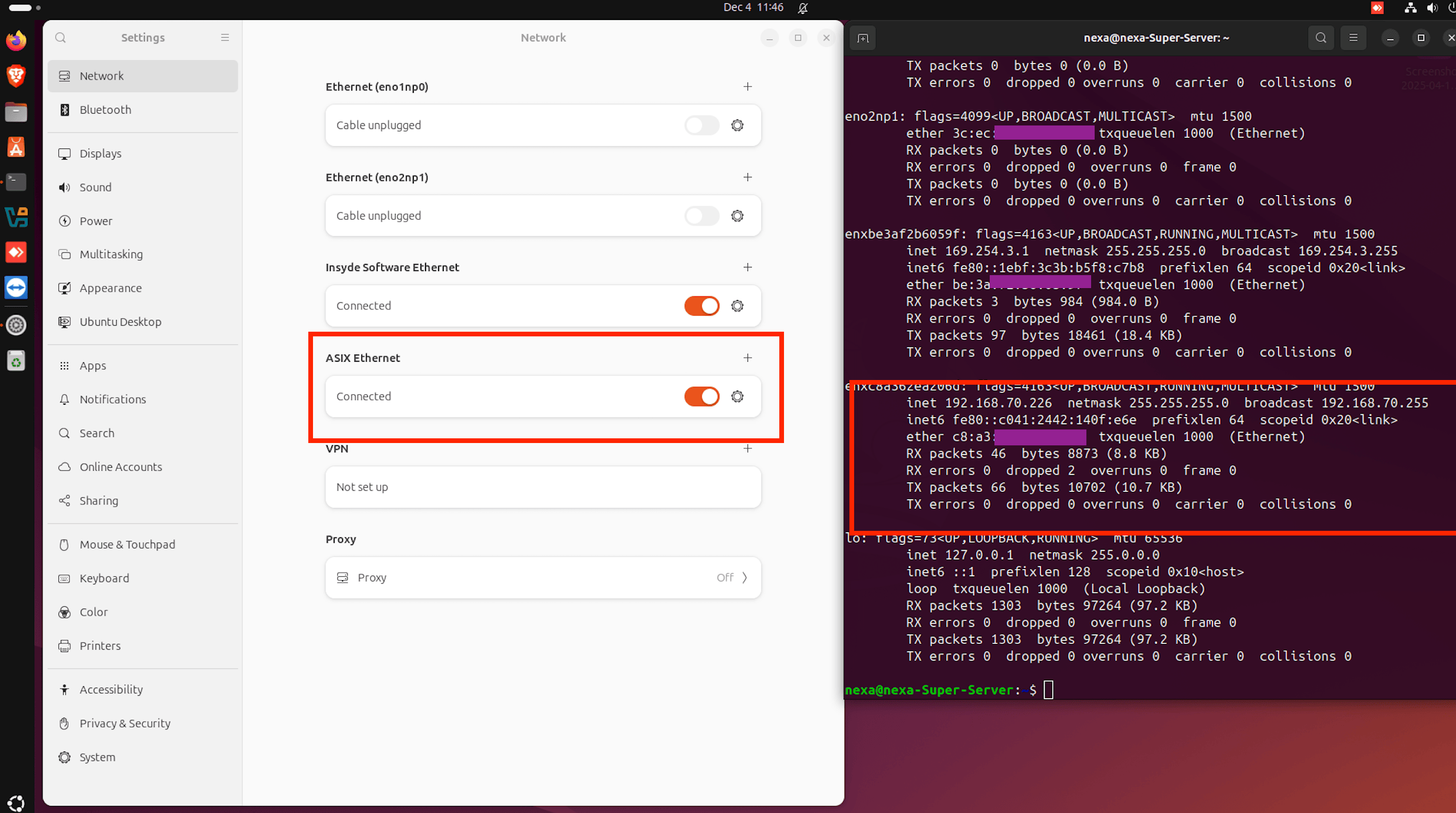Viewport: 1456px width, 813px height.
Task: Go to Privacy & Security panel
Action: [124, 723]
